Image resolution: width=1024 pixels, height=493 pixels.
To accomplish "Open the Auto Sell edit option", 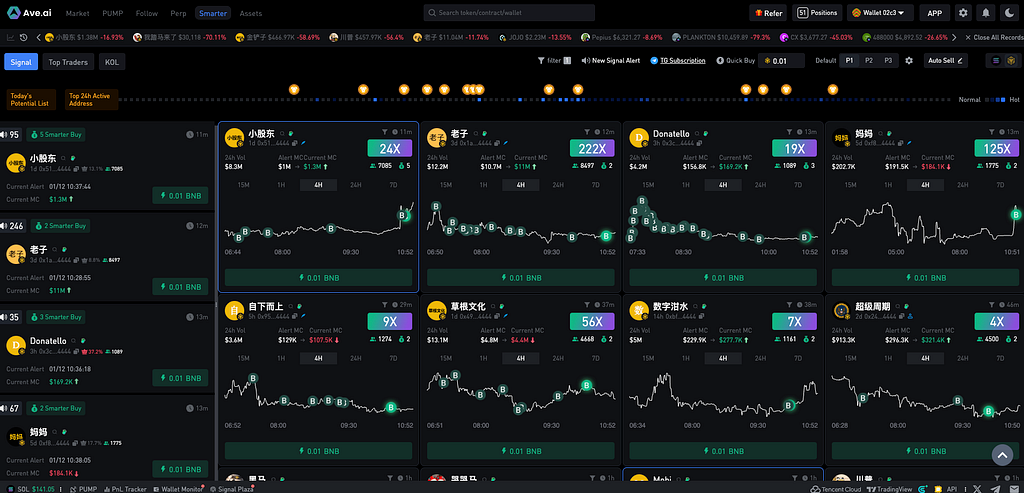I will (946, 61).
